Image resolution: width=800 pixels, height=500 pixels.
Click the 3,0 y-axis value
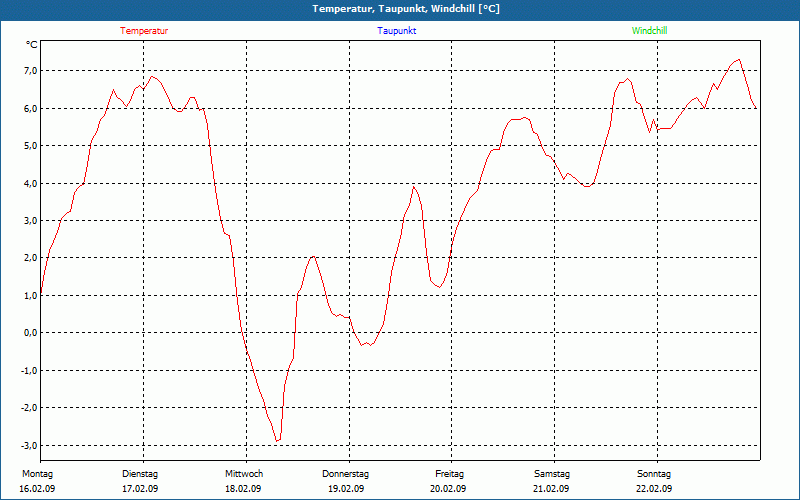[x=31, y=220]
